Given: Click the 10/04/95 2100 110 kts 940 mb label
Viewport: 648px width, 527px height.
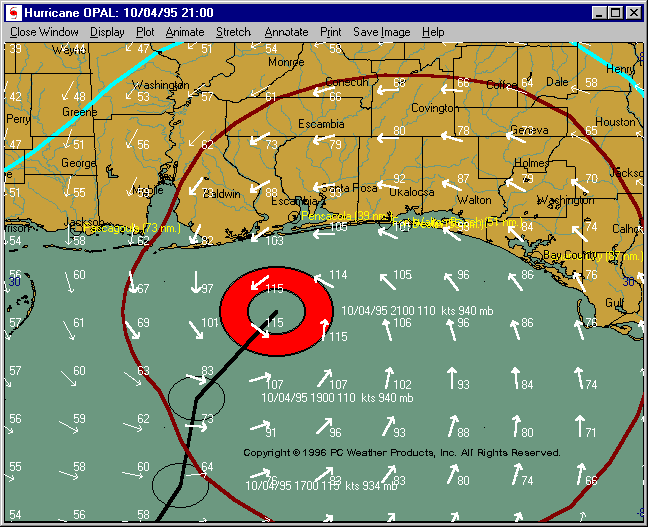Looking at the screenshot, I should click(417, 311).
